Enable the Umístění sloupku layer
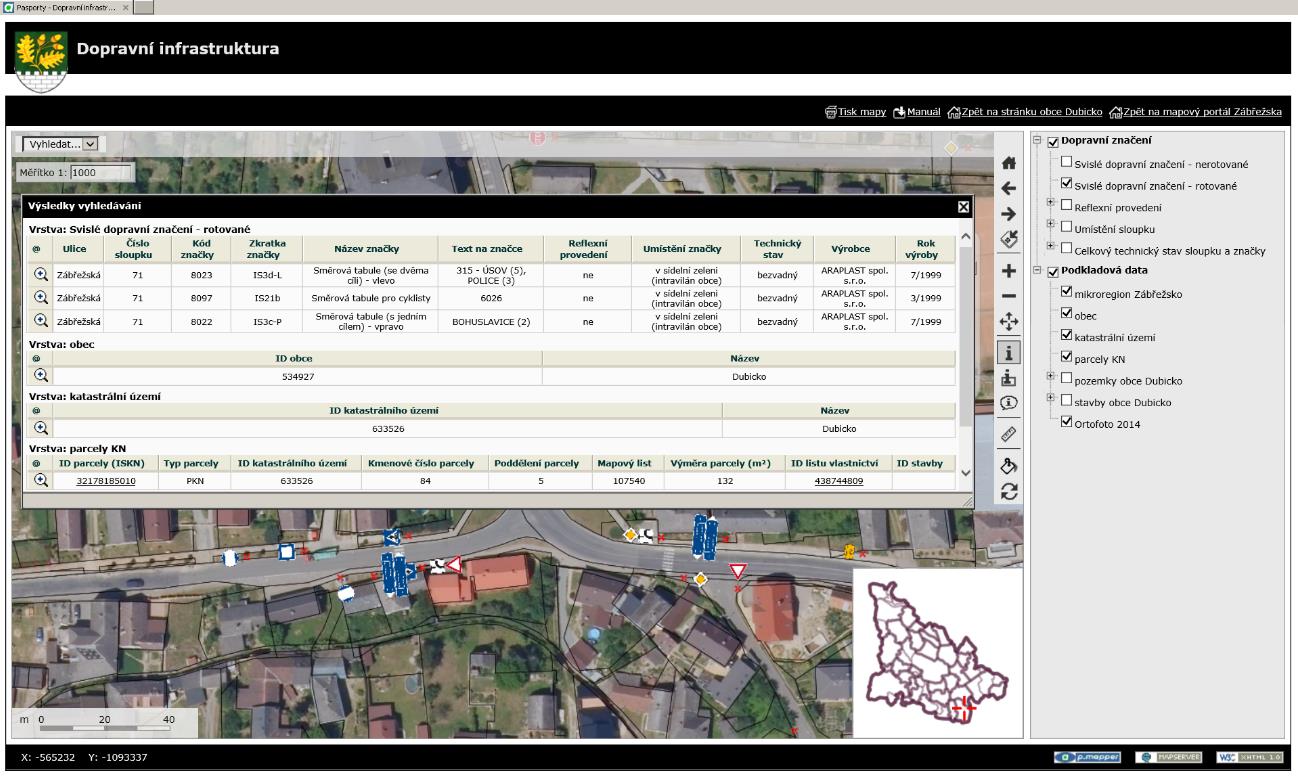The image size is (1298, 779). pos(1066,228)
